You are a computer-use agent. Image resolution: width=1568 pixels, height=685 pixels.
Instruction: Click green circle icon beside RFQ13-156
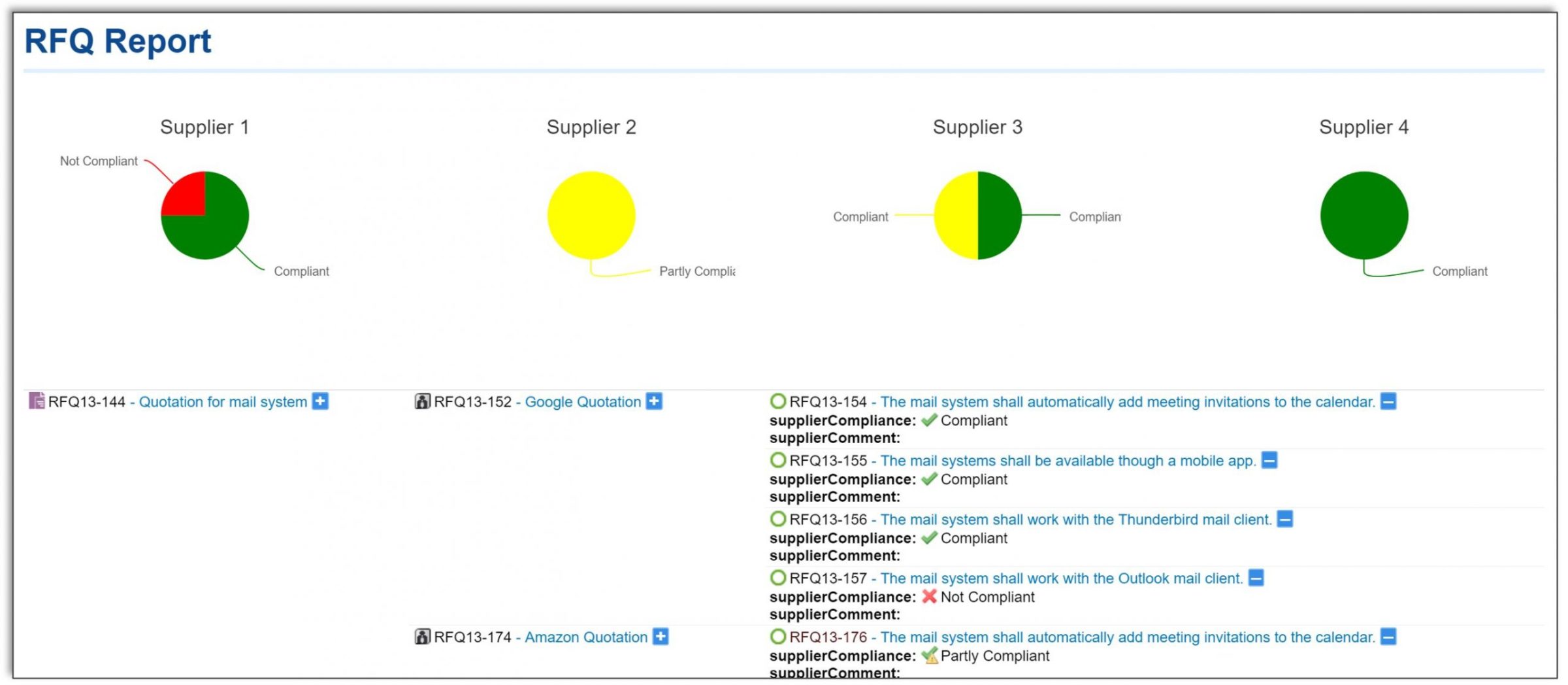(777, 519)
